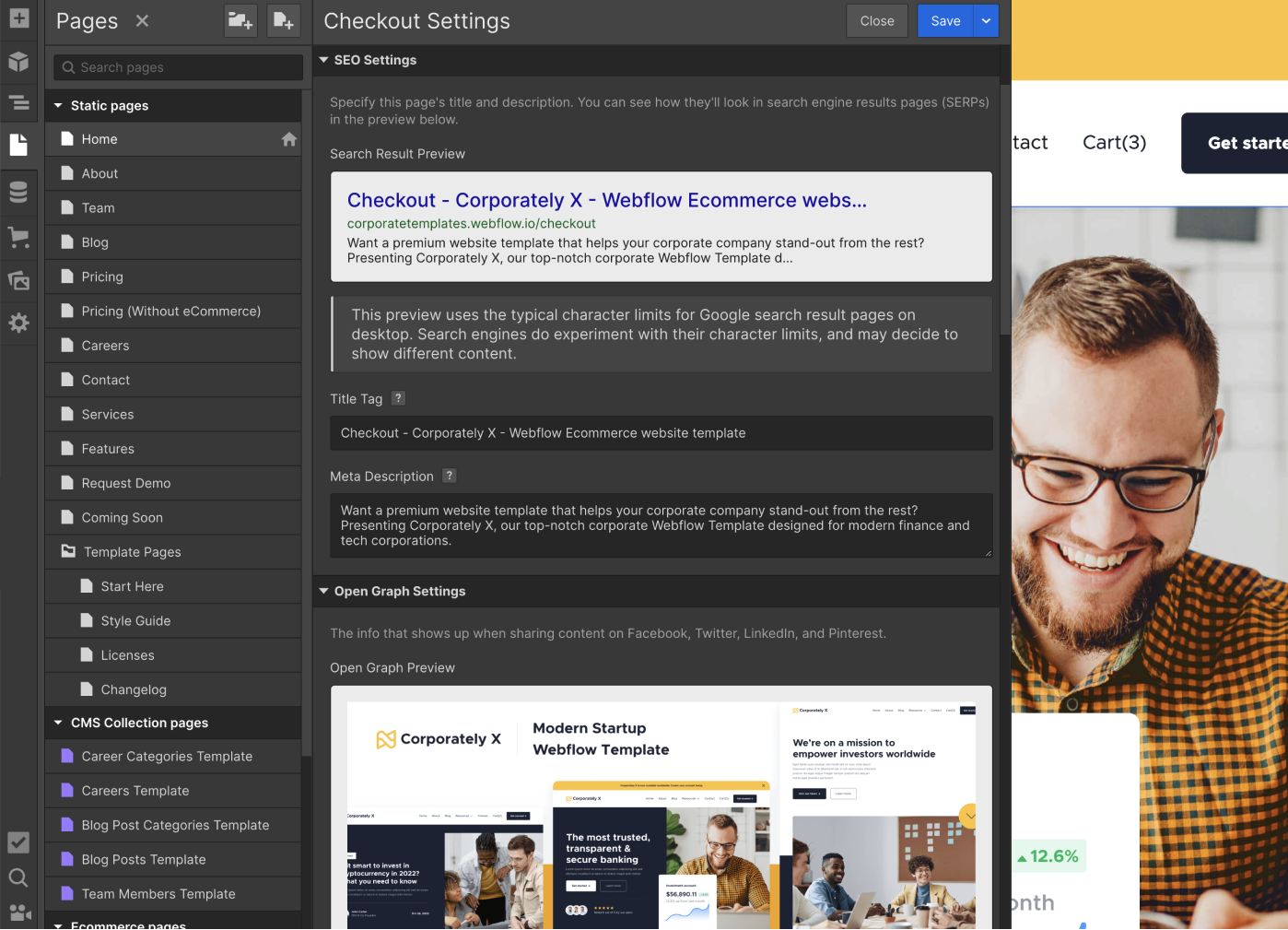Open the Ecommerce cart icon in sidebar
The image size is (1288, 930).
click(18, 237)
